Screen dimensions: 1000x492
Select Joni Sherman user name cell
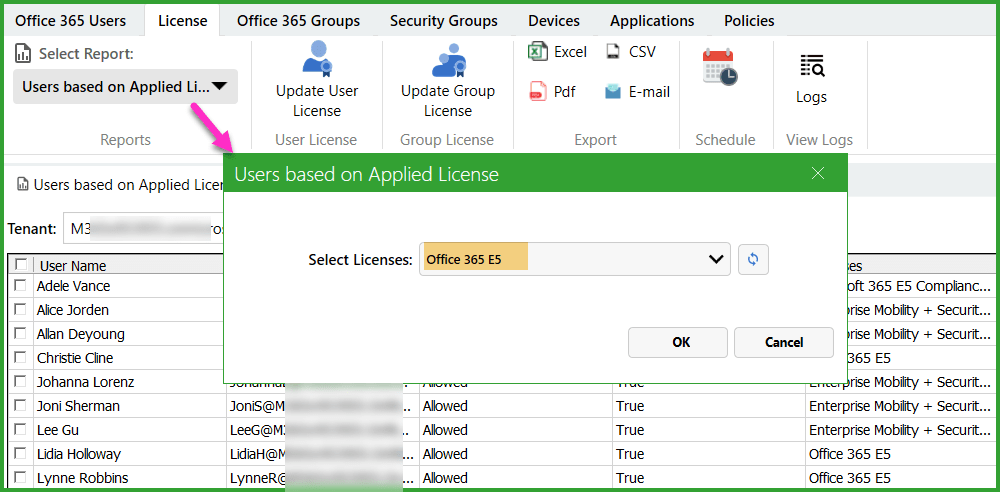[129, 406]
